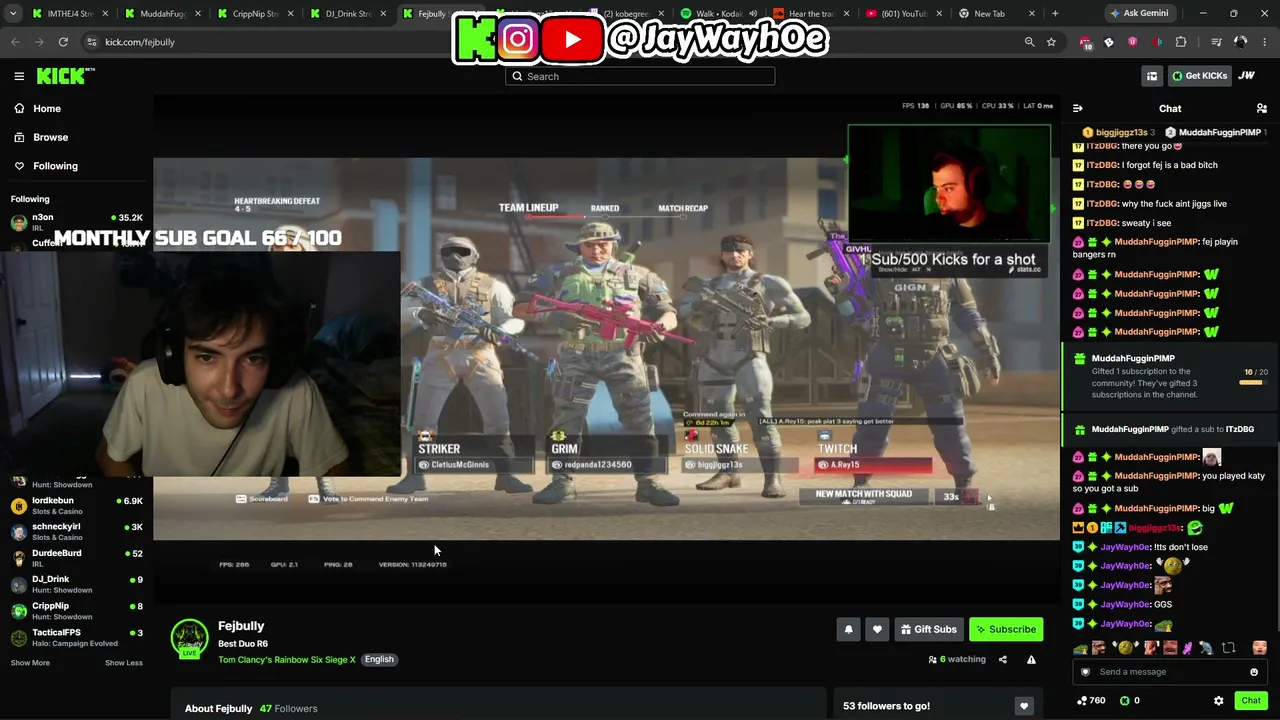Switch to the CrippNip browser tab
This screenshot has width=1280, height=720.
point(255,14)
